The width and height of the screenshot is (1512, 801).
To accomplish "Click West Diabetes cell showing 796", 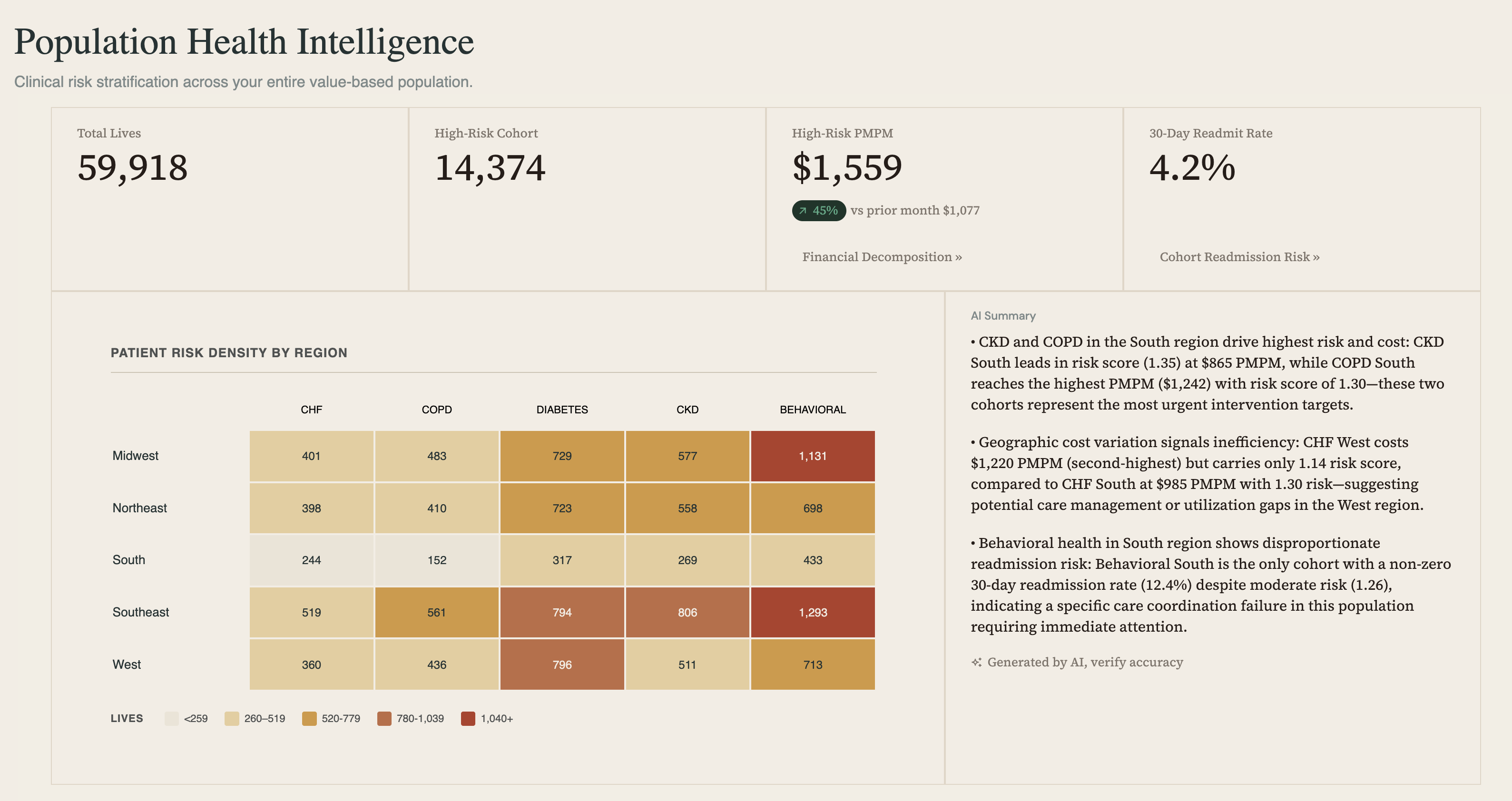I will pos(562,664).
